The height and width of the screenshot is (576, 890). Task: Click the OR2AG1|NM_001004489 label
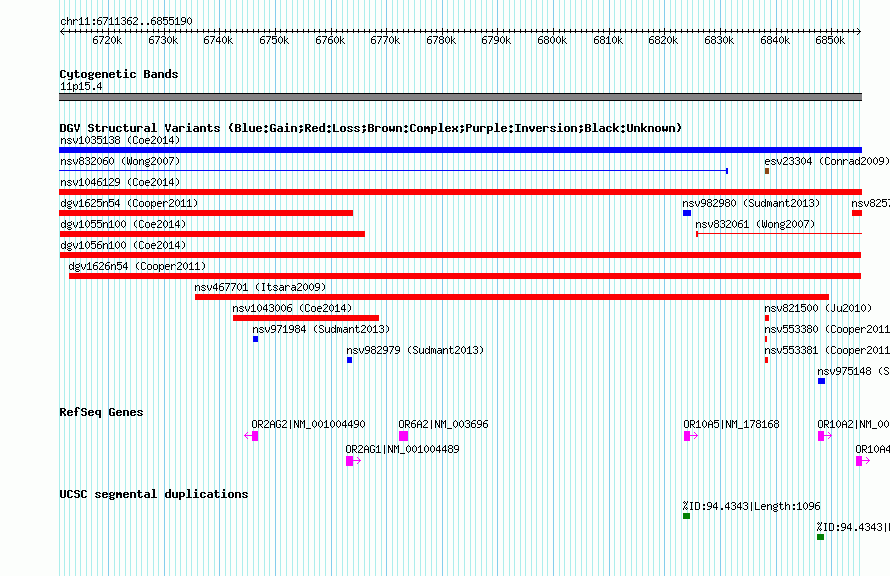[x=402, y=449]
